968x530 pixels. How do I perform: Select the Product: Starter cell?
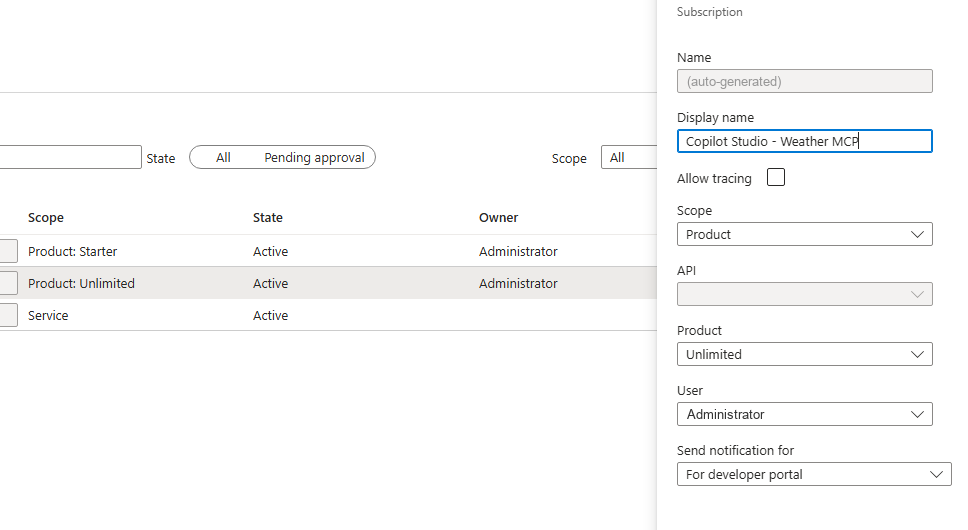pyautogui.click(x=72, y=252)
